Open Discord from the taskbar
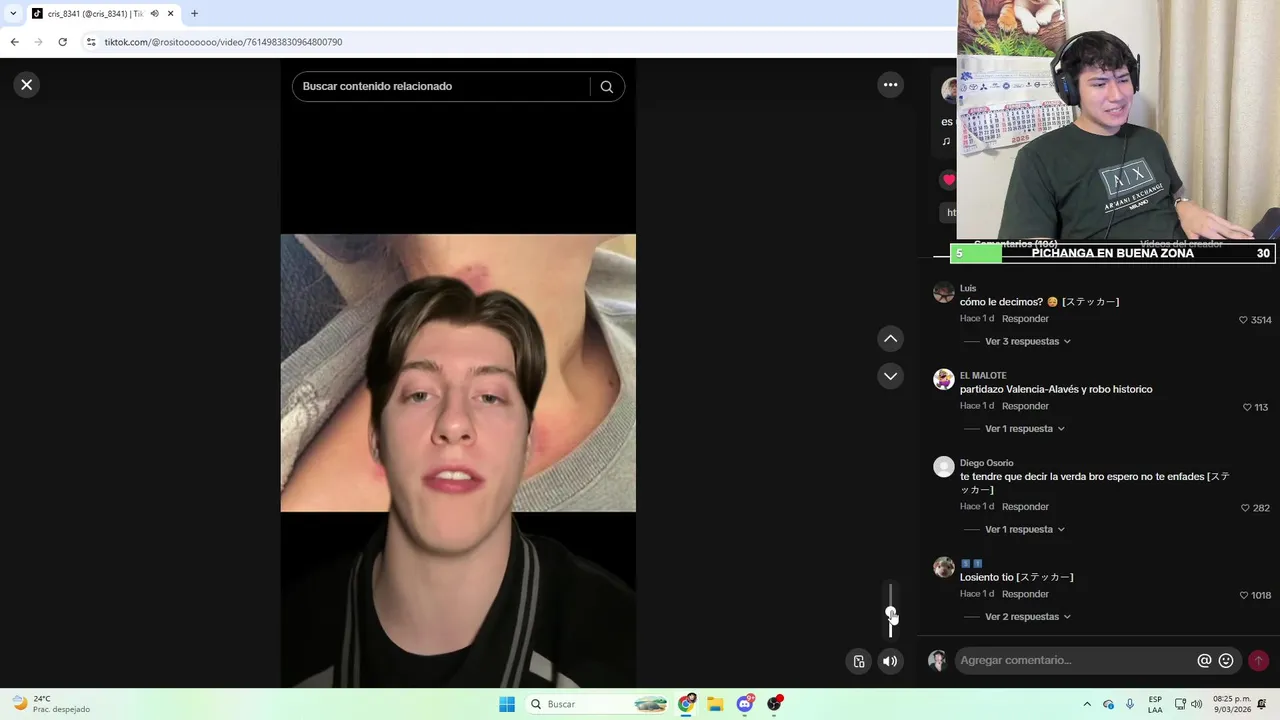Viewport: 1280px width, 720px height. [x=745, y=704]
